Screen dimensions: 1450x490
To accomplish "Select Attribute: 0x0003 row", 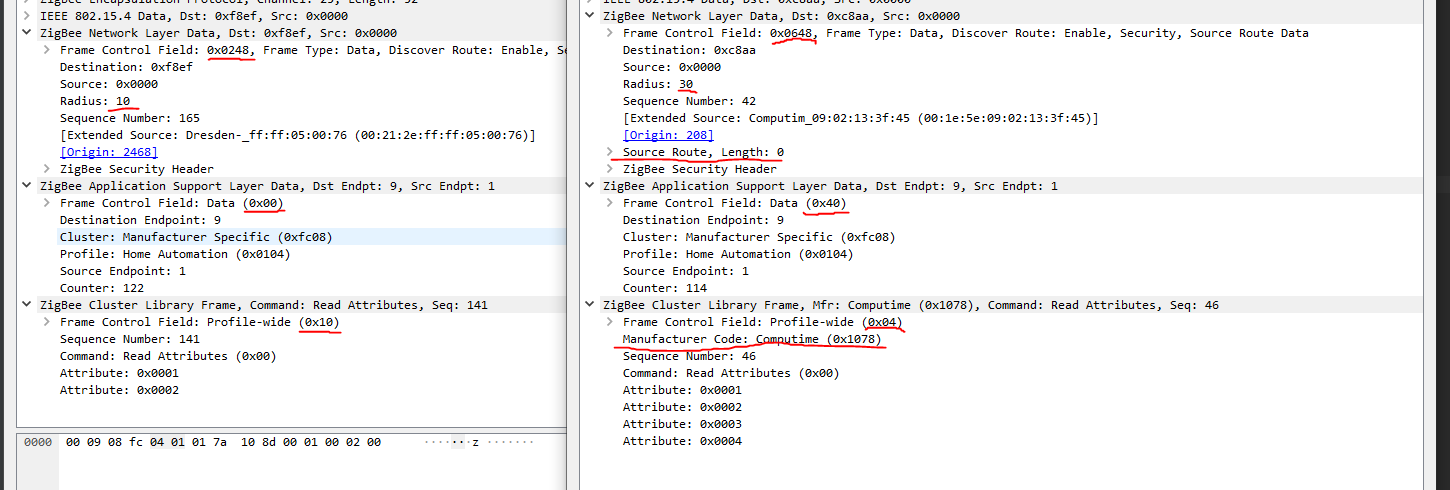I will coord(682,424).
